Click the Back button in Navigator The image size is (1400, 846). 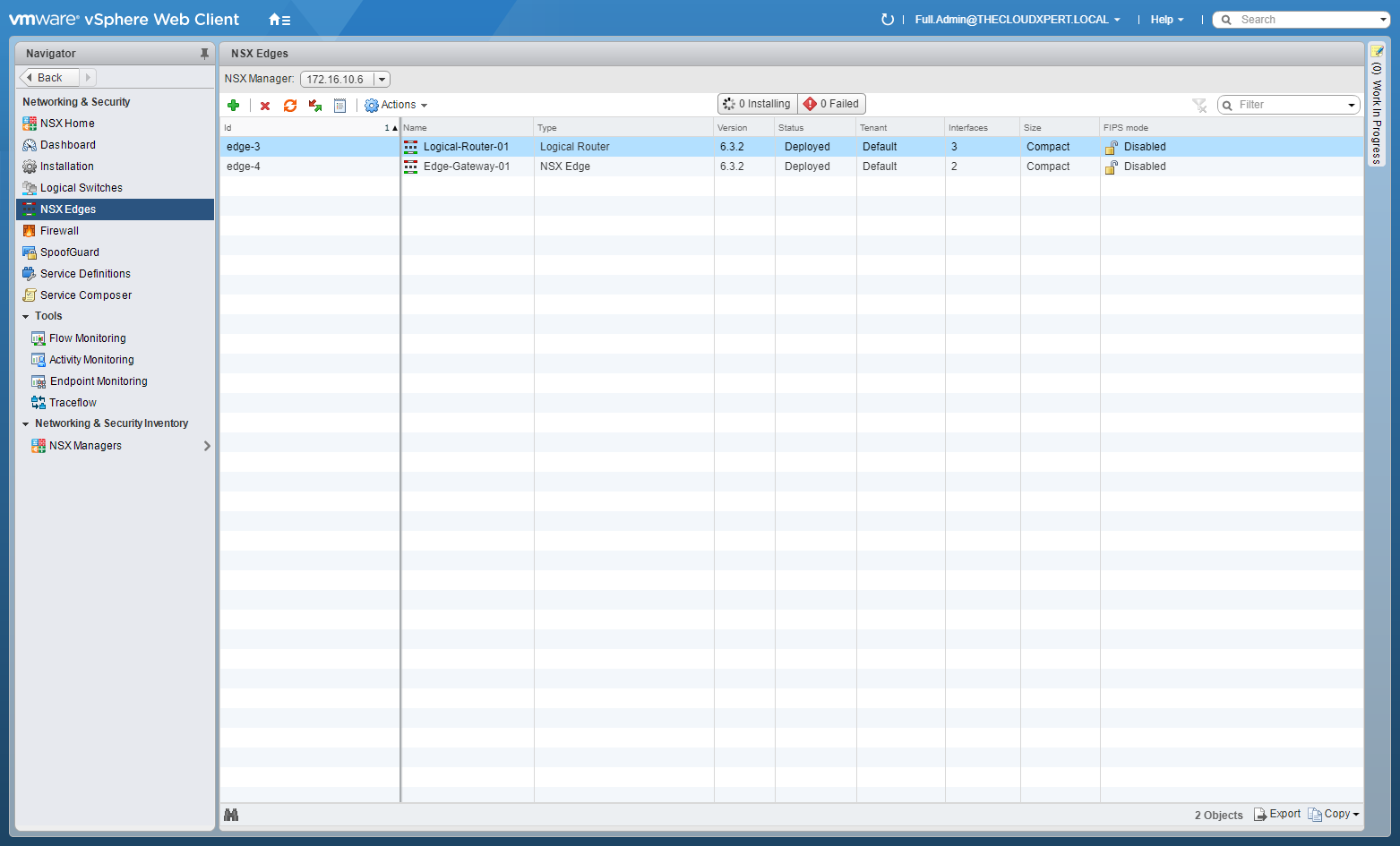tap(49, 78)
